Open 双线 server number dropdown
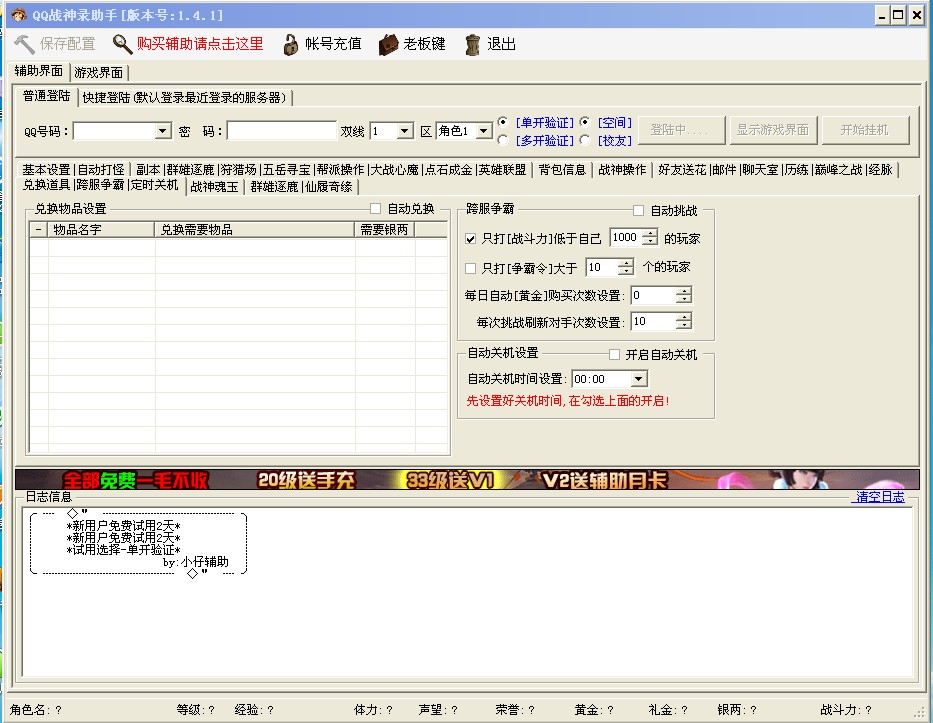The width and height of the screenshot is (933, 723). (x=405, y=131)
